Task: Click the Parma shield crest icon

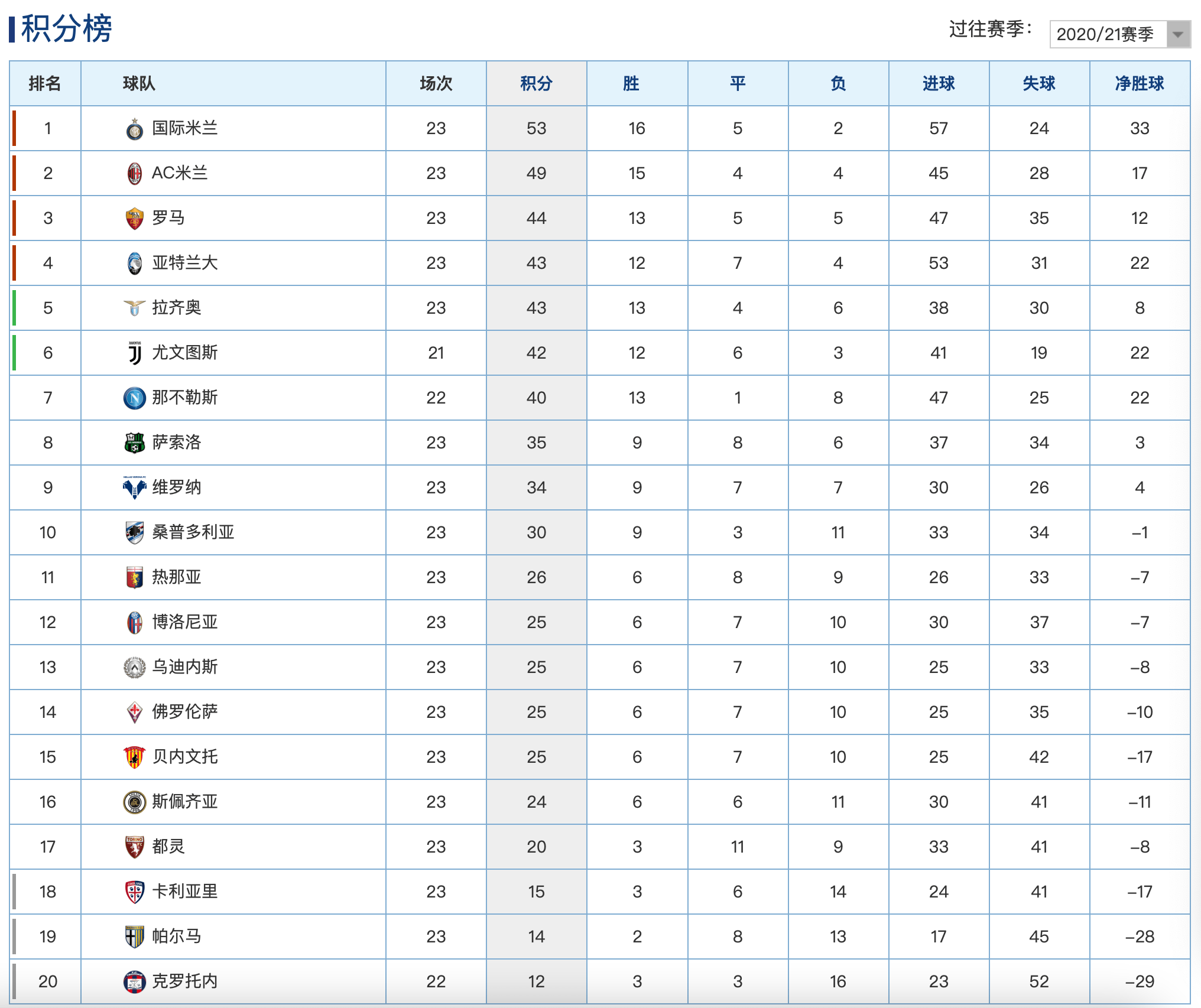Action: click(135, 937)
